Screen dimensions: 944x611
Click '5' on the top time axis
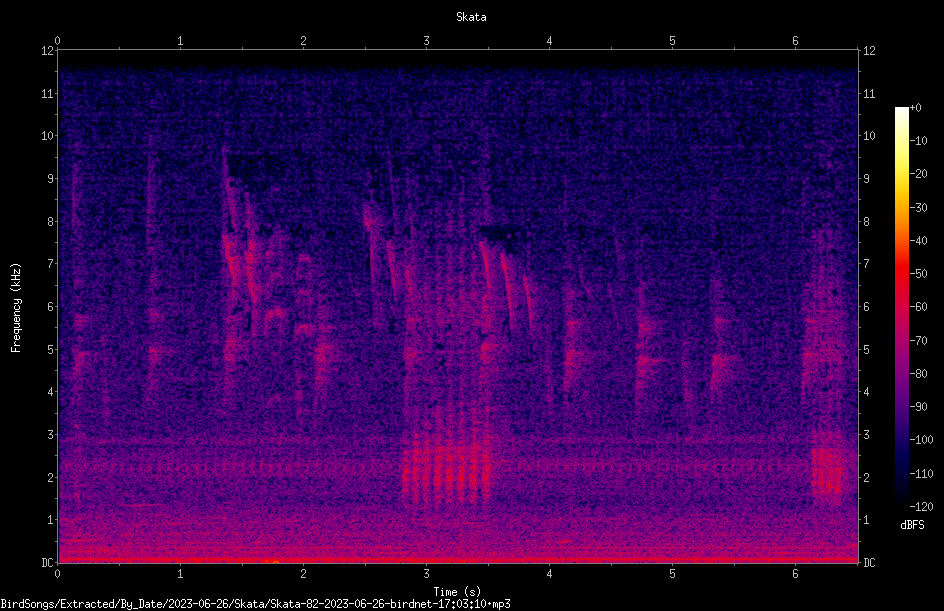click(672, 41)
